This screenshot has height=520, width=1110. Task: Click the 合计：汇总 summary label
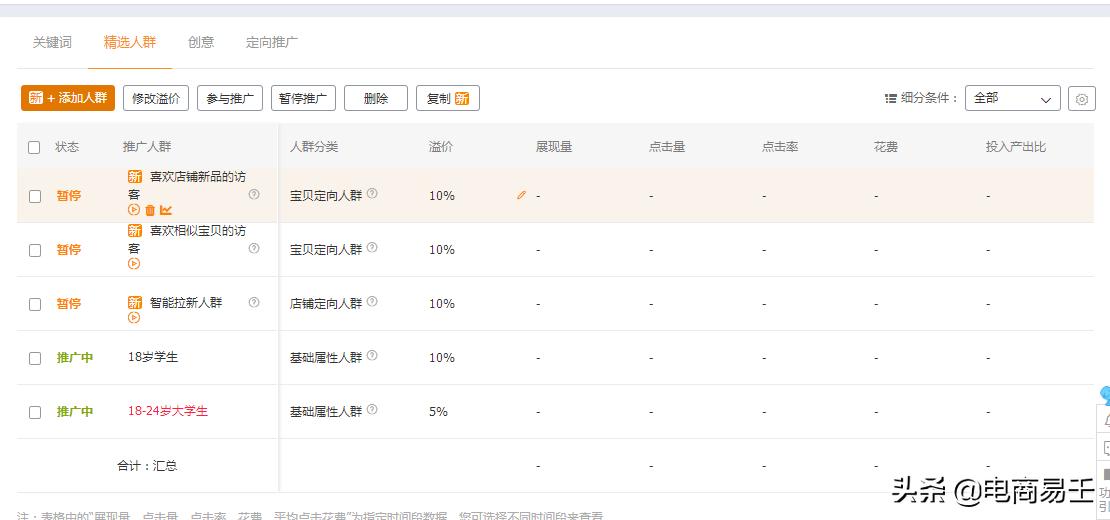(147, 466)
